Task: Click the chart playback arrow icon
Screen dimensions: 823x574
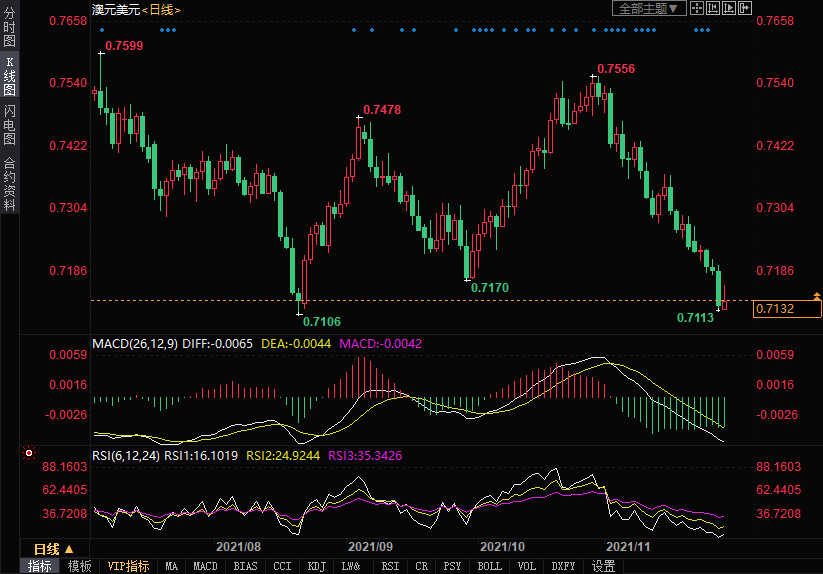Action: pyautogui.click(x=727, y=8)
